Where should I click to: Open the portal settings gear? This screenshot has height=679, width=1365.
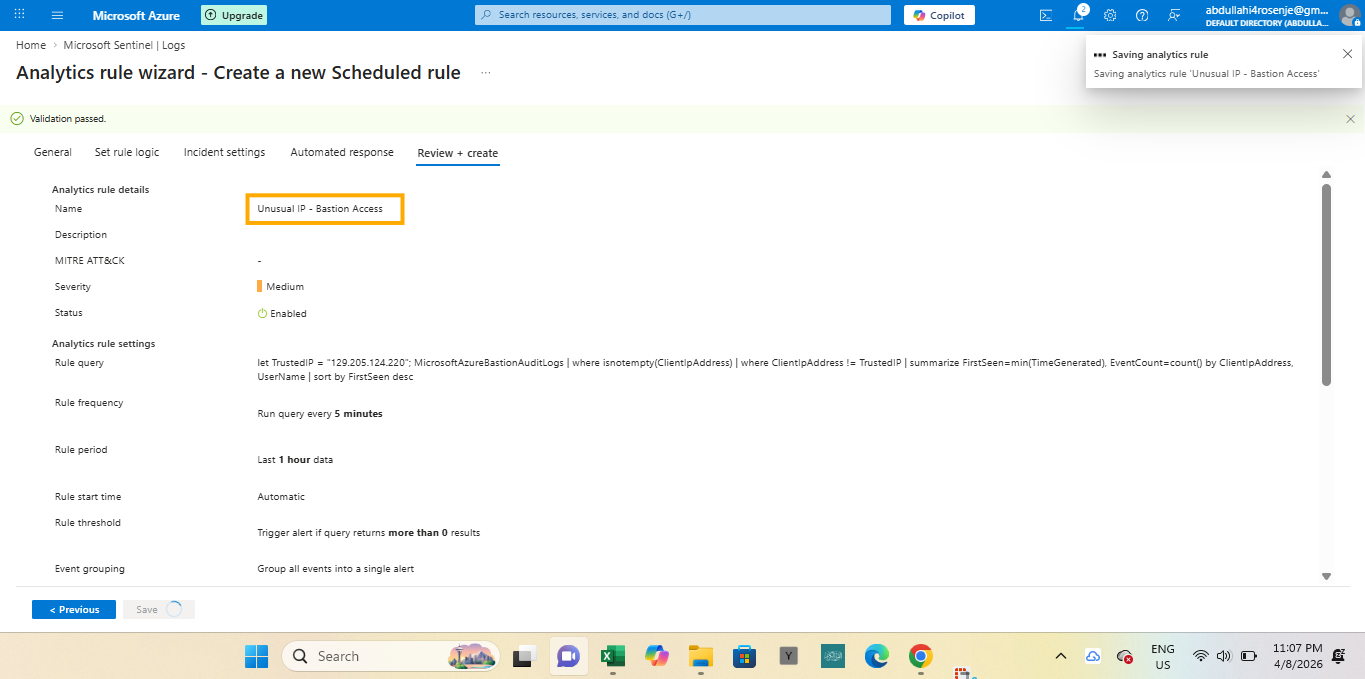point(1110,15)
